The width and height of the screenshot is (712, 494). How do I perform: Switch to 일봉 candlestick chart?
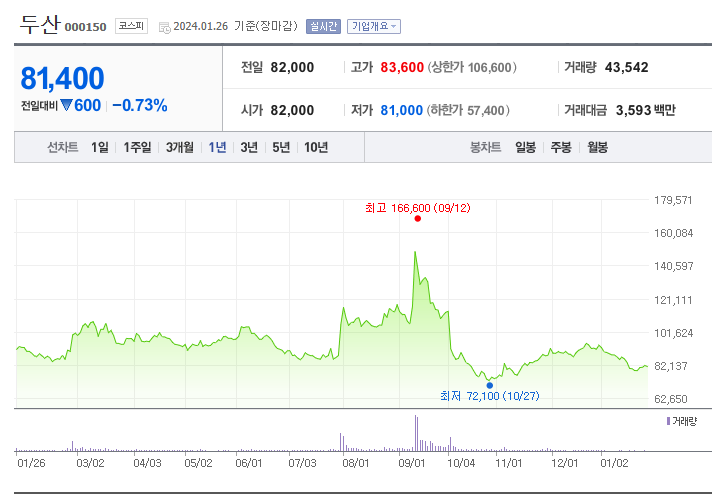(x=525, y=147)
